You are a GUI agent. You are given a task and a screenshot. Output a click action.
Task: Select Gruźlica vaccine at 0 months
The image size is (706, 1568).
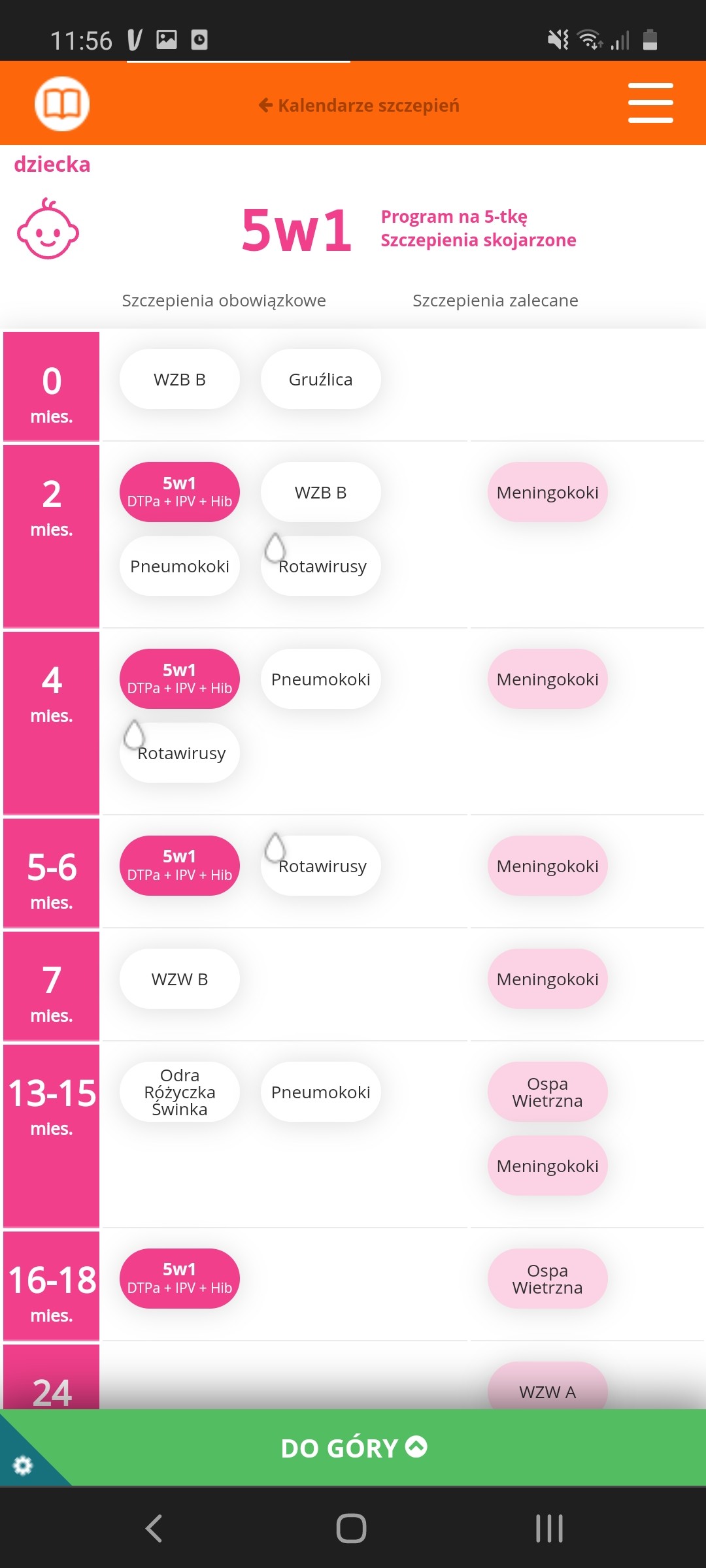point(320,380)
